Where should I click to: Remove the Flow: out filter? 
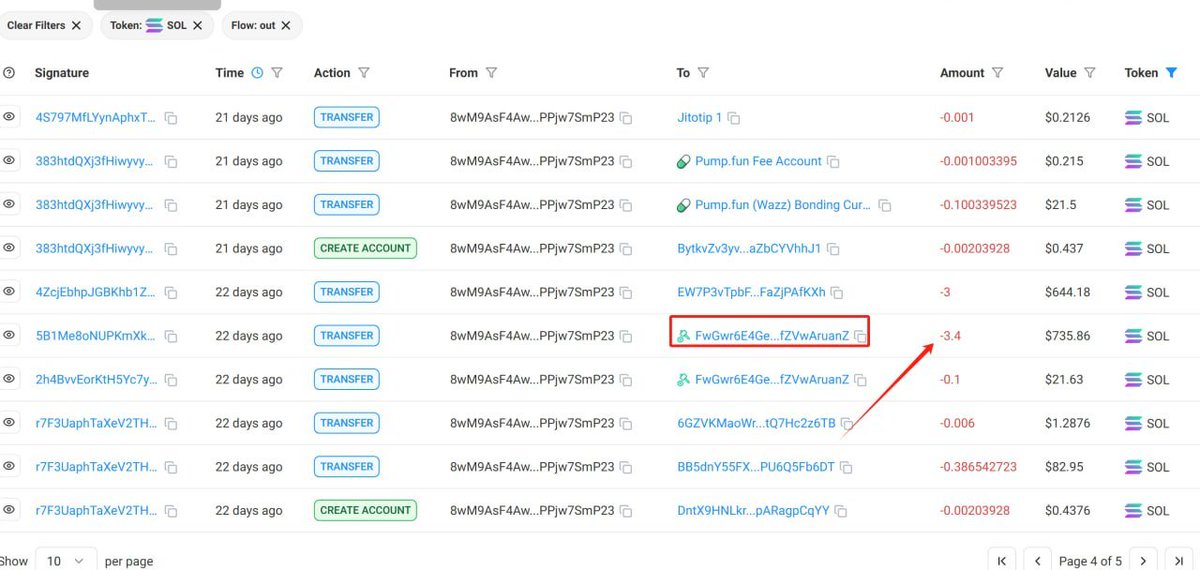(286, 25)
